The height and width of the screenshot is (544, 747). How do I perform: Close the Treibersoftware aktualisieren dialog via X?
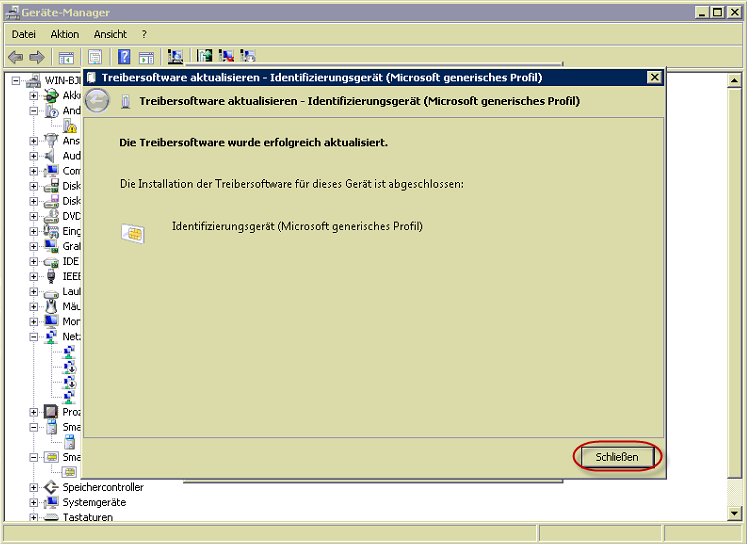(654, 77)
